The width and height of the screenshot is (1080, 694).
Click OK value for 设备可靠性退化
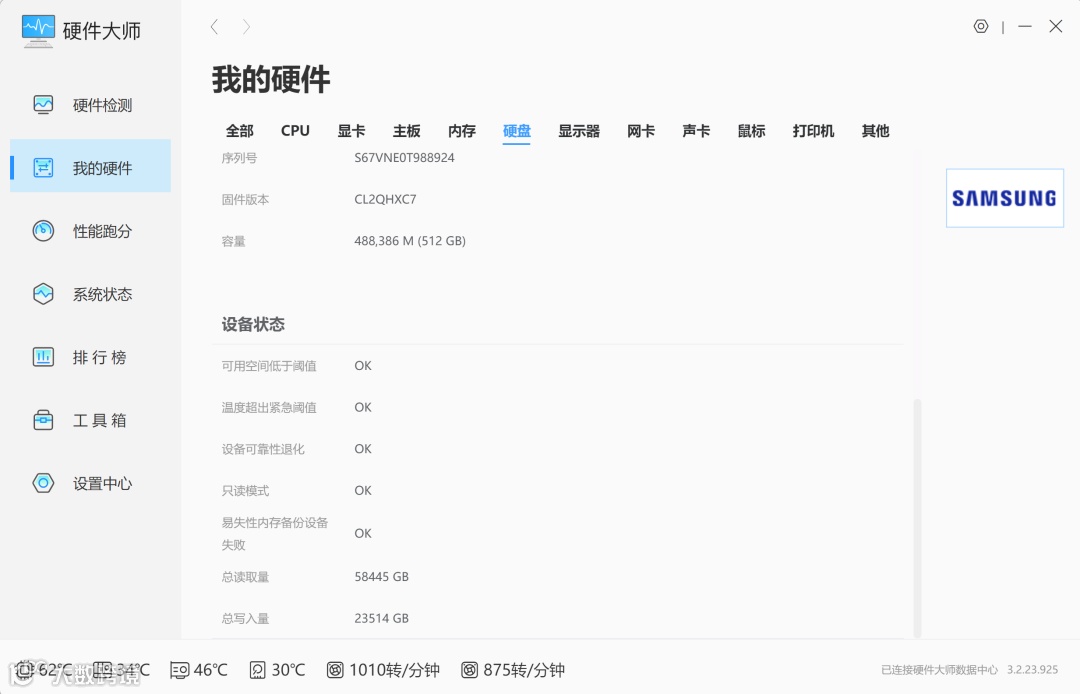coord(363,449)
